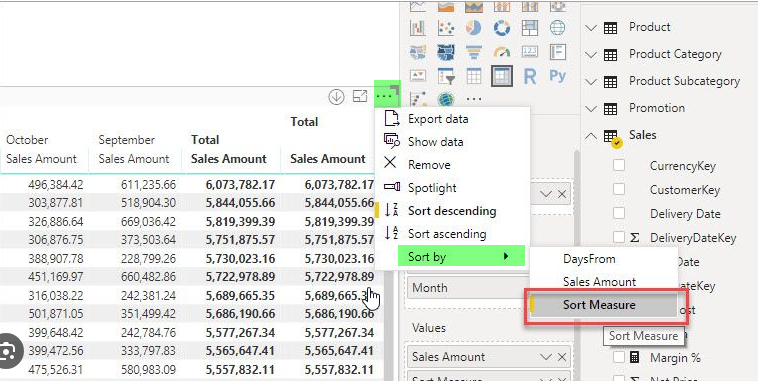Select the Map globe visual
Viewport: 758px width, 381px height.
(557, 28)
